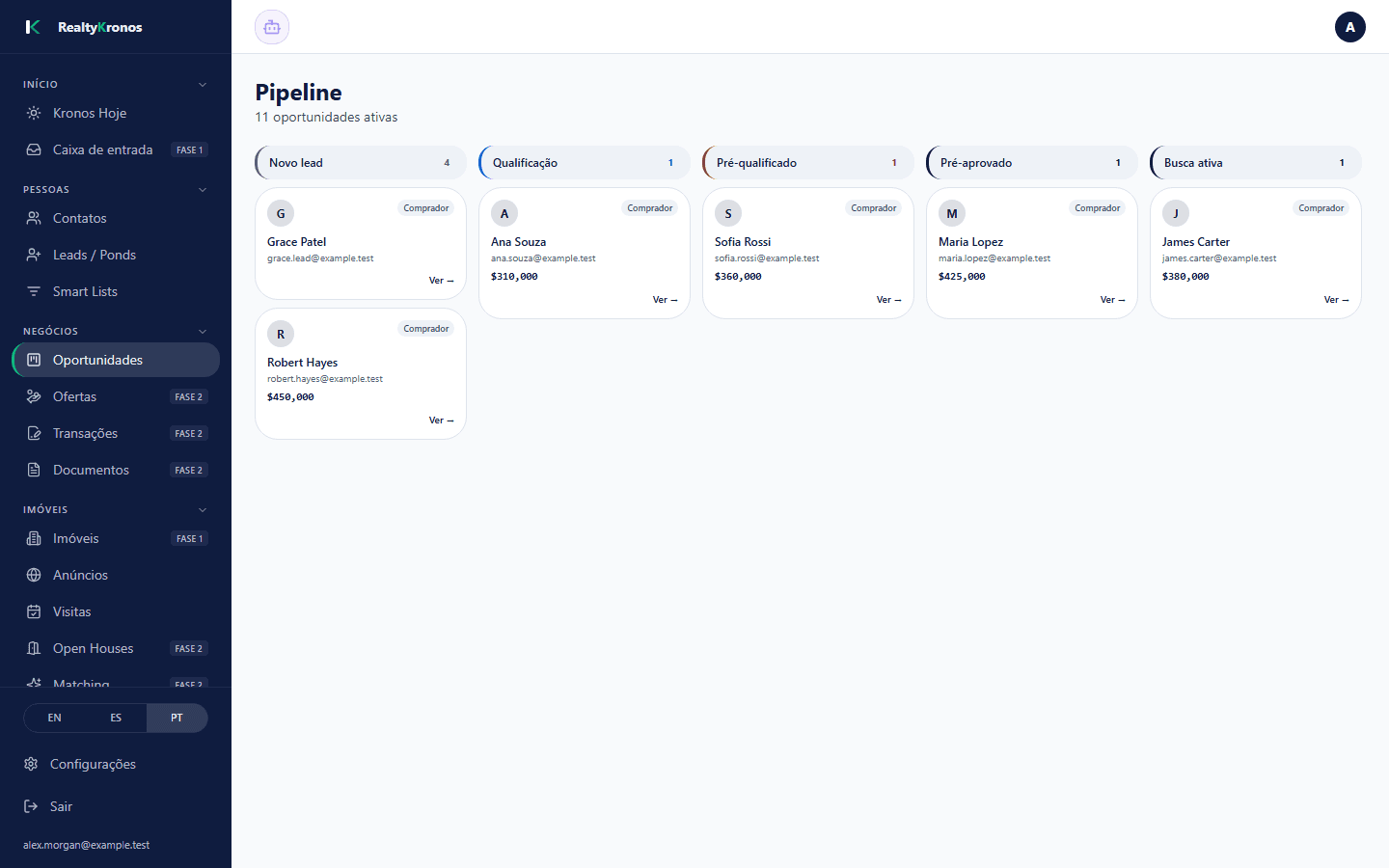Click Robert Hayes's R avatar
This screenshot has width=1389, height=868.
[281, 334]
